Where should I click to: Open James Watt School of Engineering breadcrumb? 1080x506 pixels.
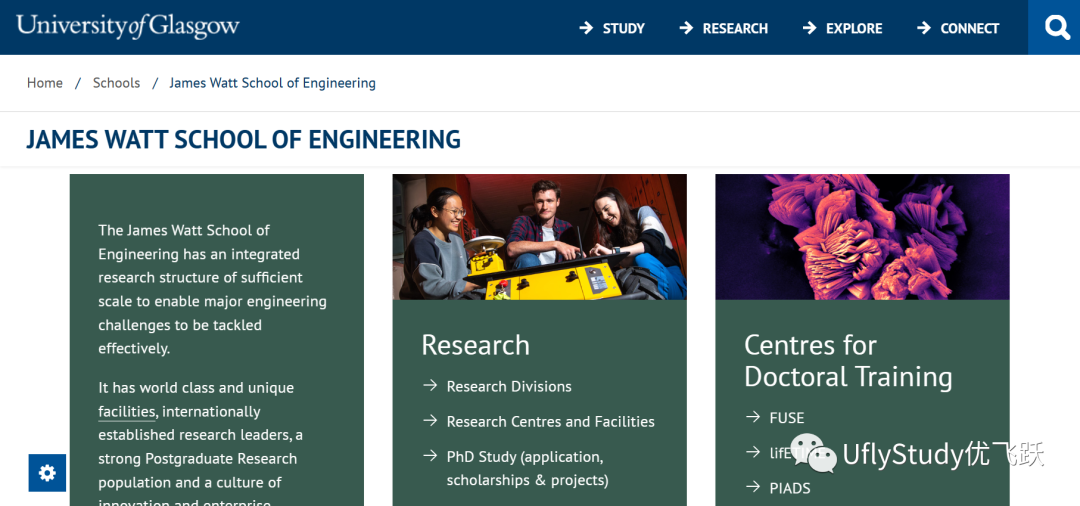coord(273,83)
